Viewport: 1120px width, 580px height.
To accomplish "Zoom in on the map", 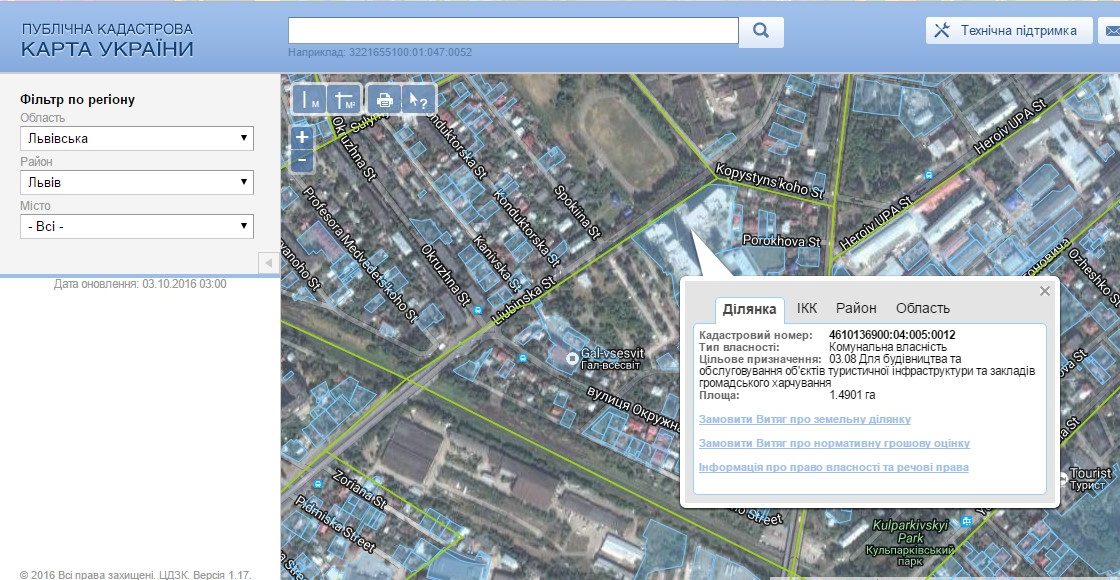I will 302,137.
